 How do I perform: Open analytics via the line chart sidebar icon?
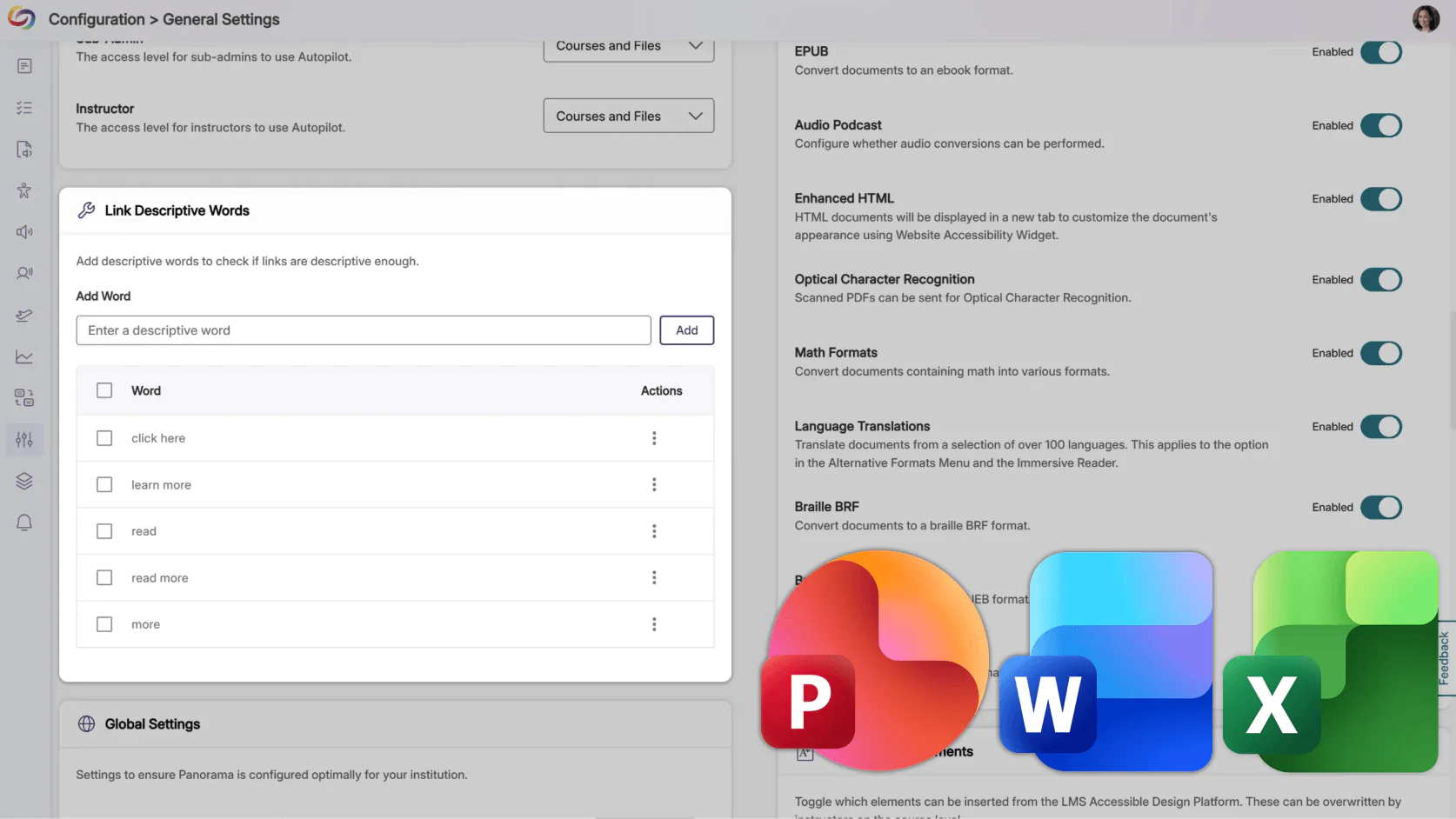pyautogui.click(x=24, y=356)
